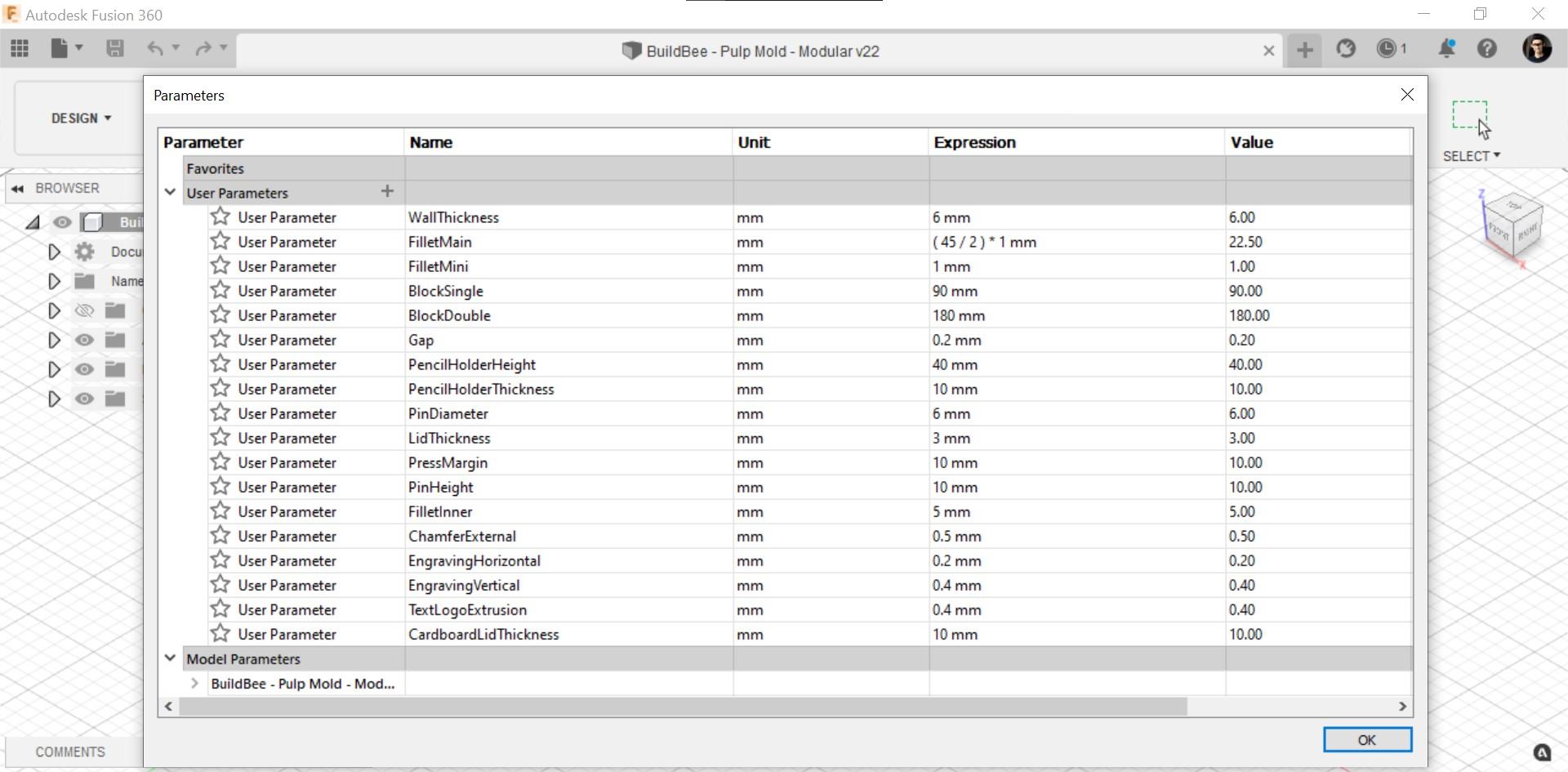Toggle favorite star for PencilHolderHeight
The image size is (1568, 772).
220,364
